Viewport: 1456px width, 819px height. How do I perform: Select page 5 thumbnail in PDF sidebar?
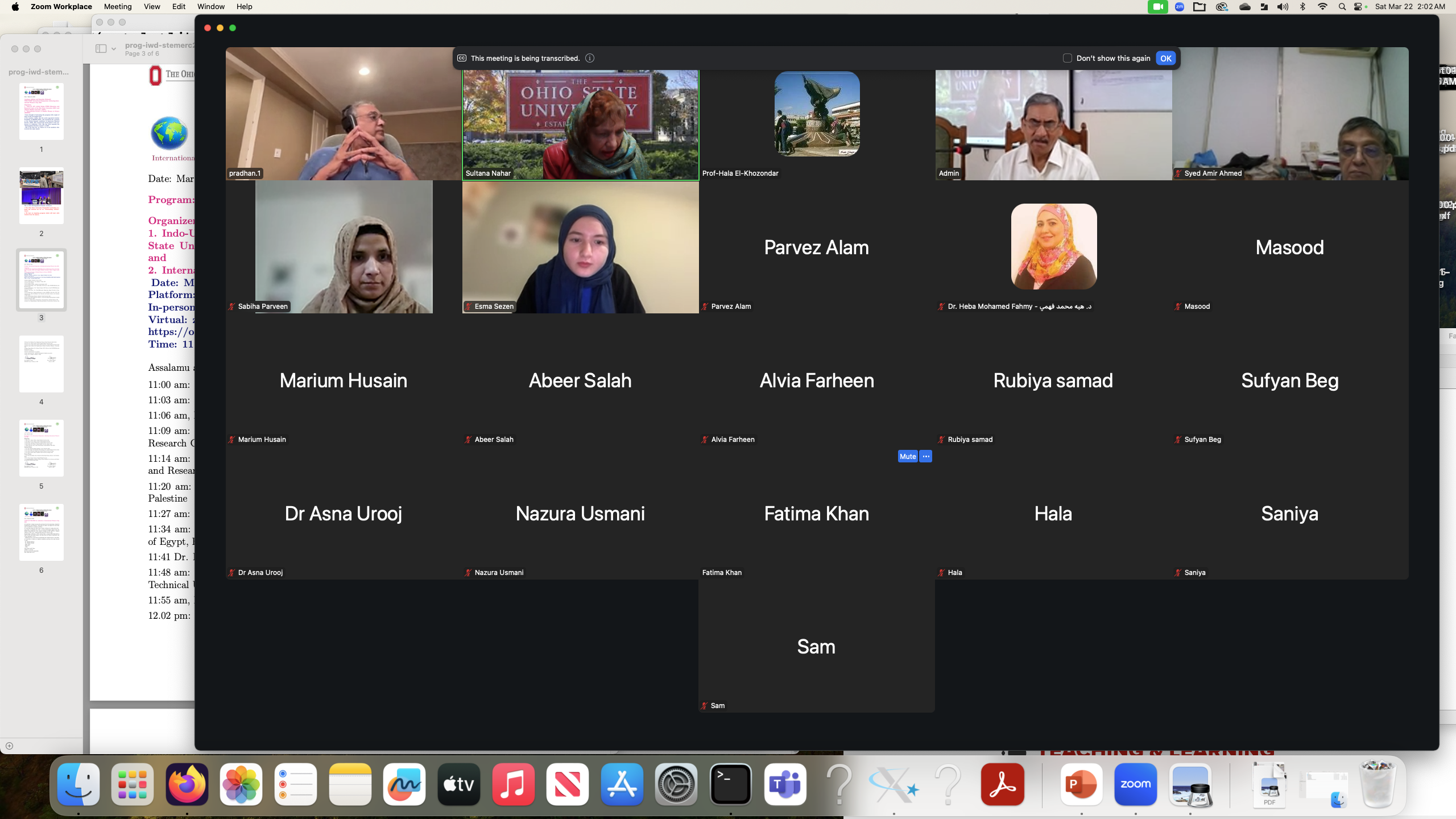point(41,448)
